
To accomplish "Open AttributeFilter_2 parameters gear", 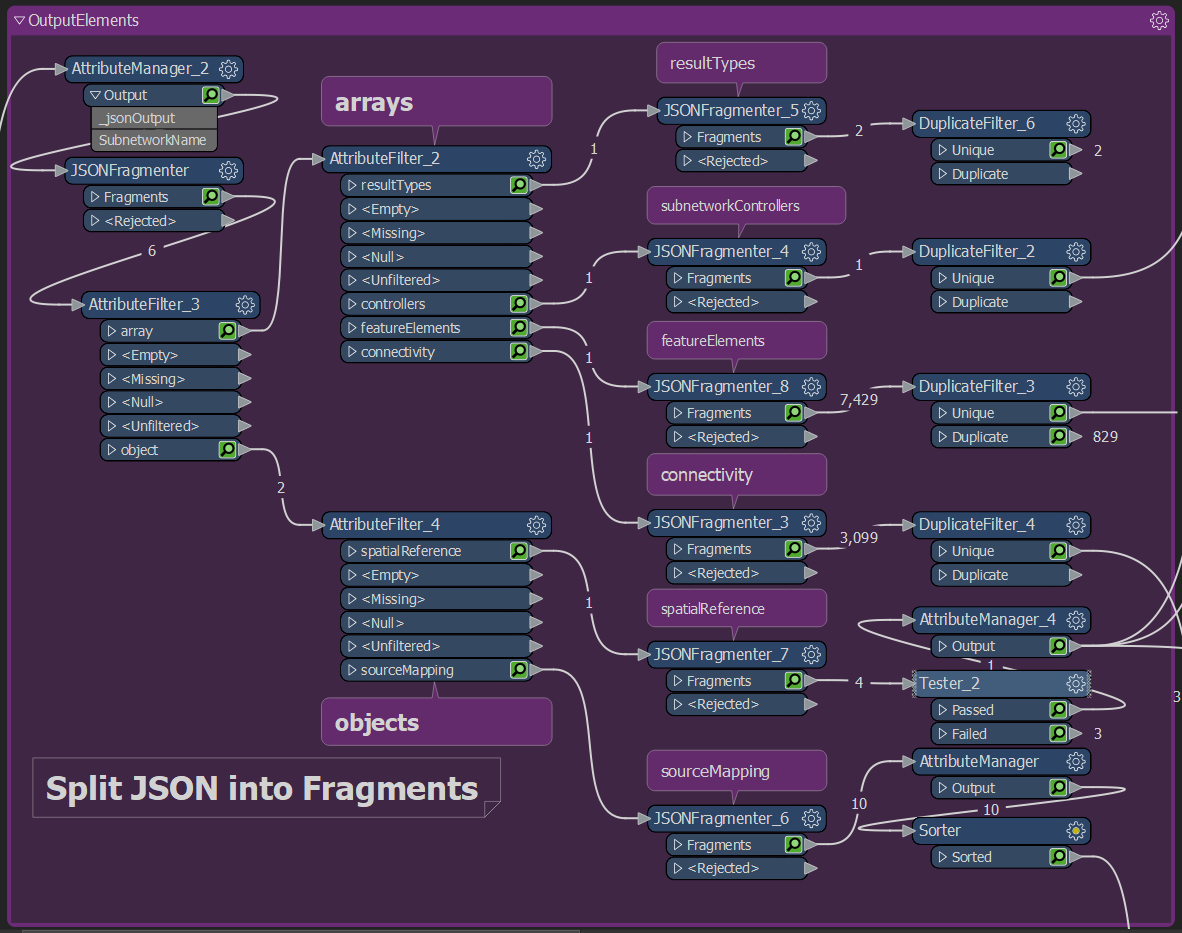I will (x=536, y=159).
